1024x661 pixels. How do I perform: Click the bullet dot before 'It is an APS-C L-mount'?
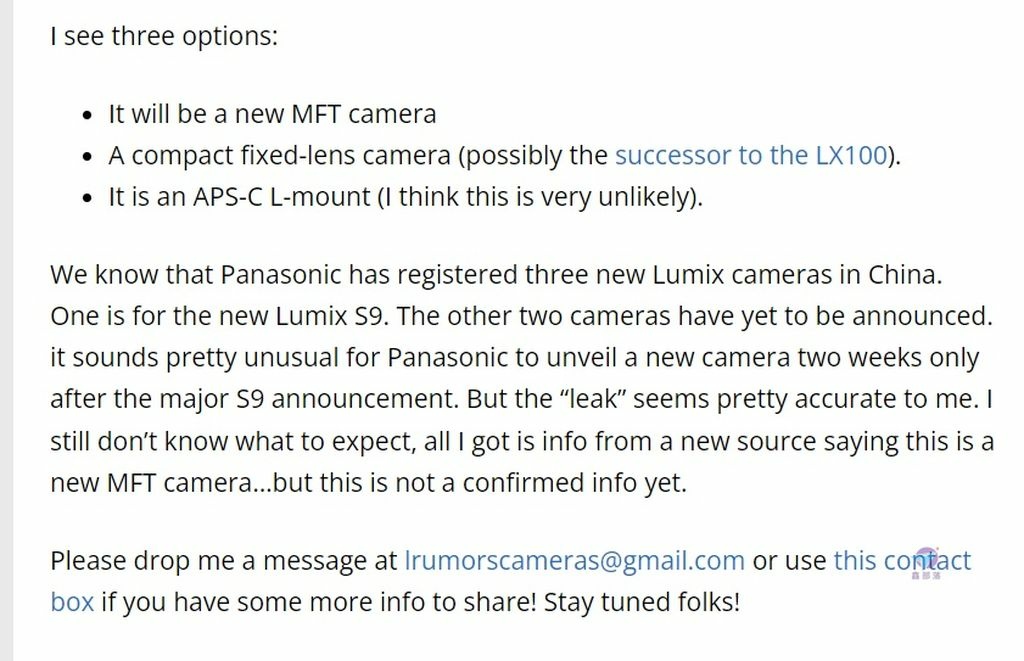point(88,199)
